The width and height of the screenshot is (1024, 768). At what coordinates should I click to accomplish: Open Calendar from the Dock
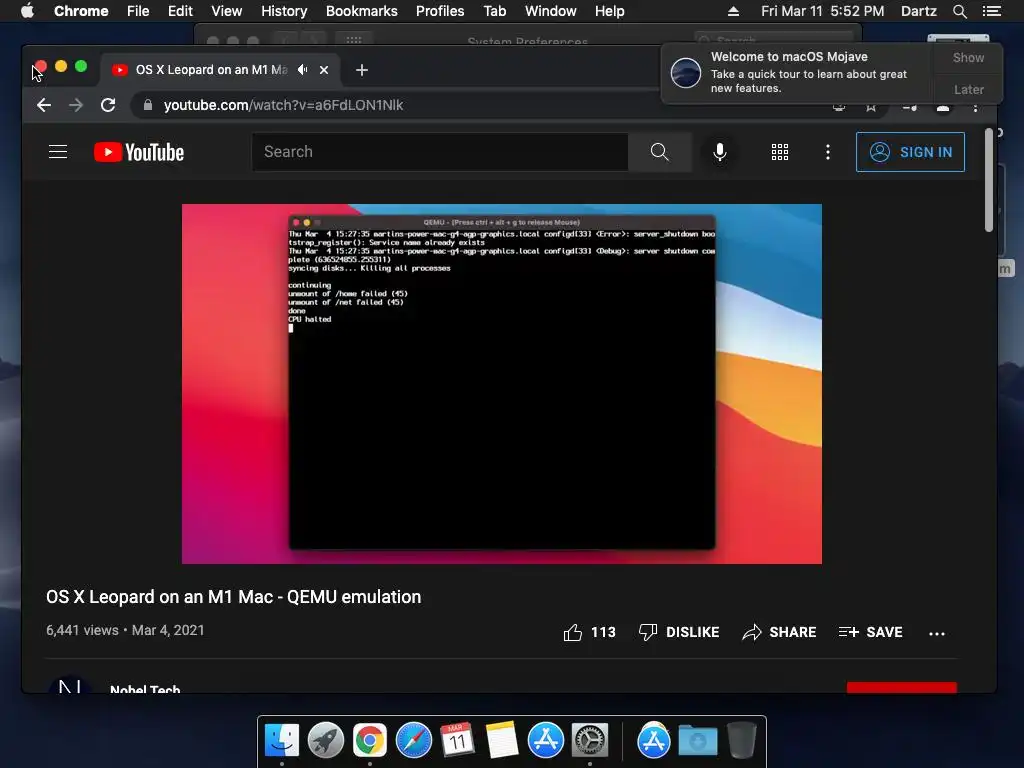tap(458, 741)
